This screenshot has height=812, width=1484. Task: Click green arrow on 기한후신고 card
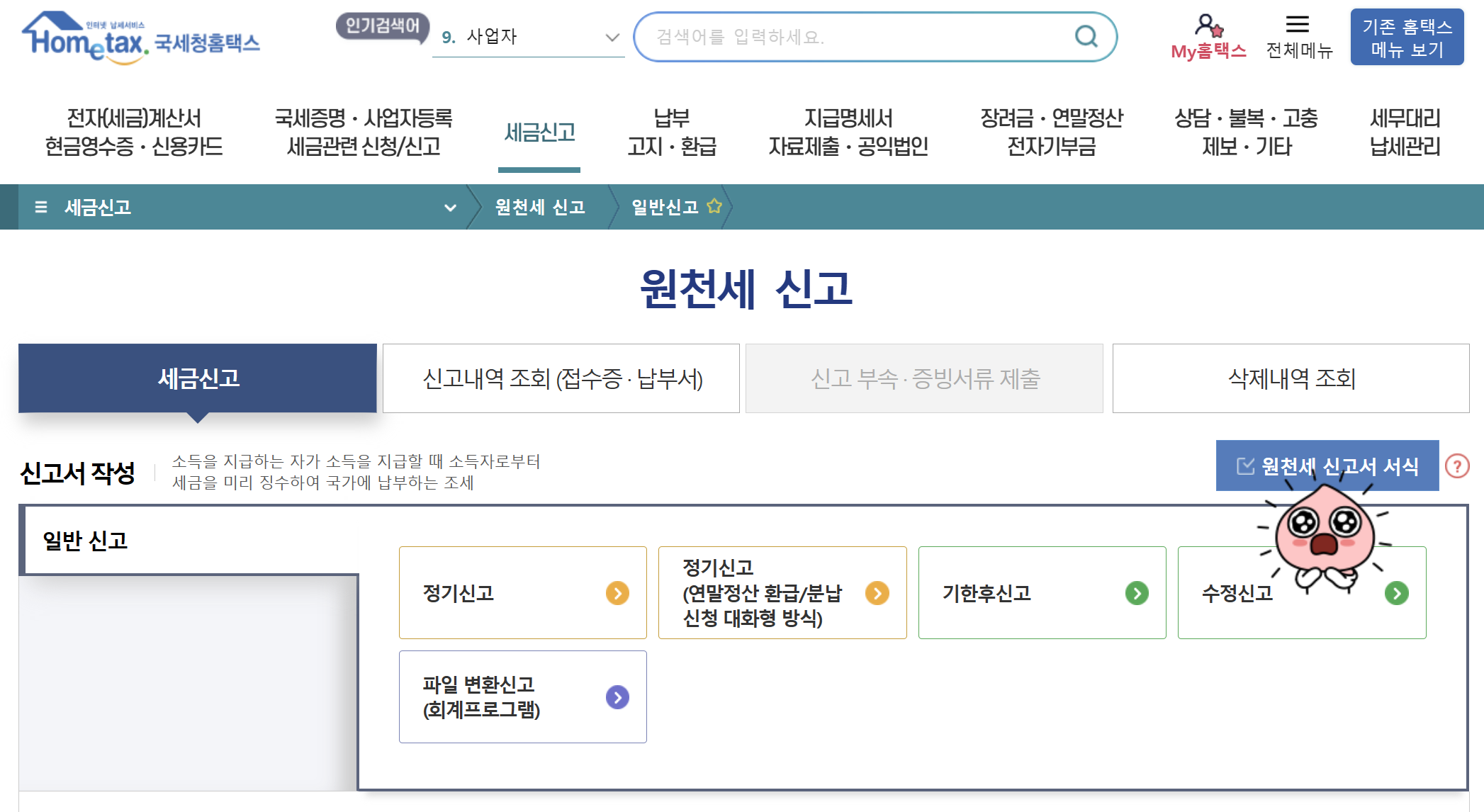[1137, 593]
